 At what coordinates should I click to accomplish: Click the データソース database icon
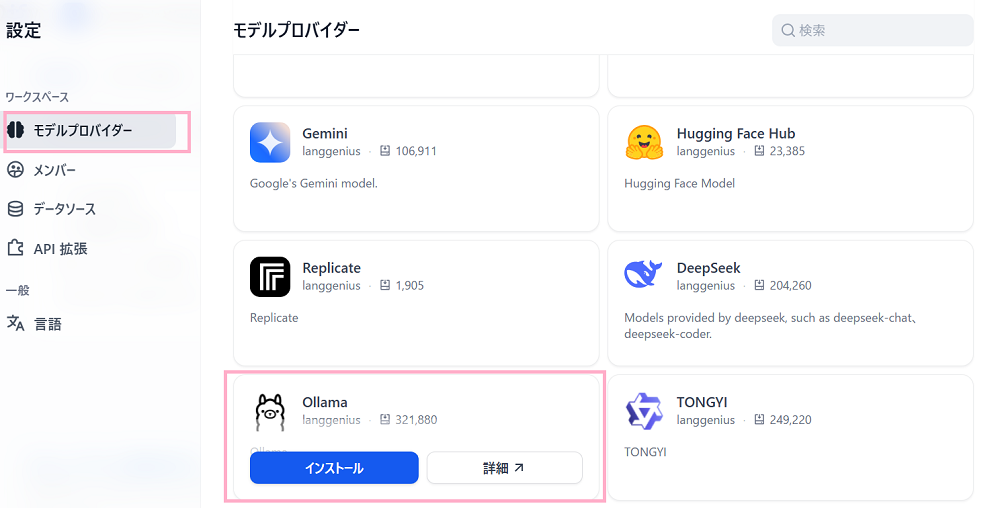point(15,209)
